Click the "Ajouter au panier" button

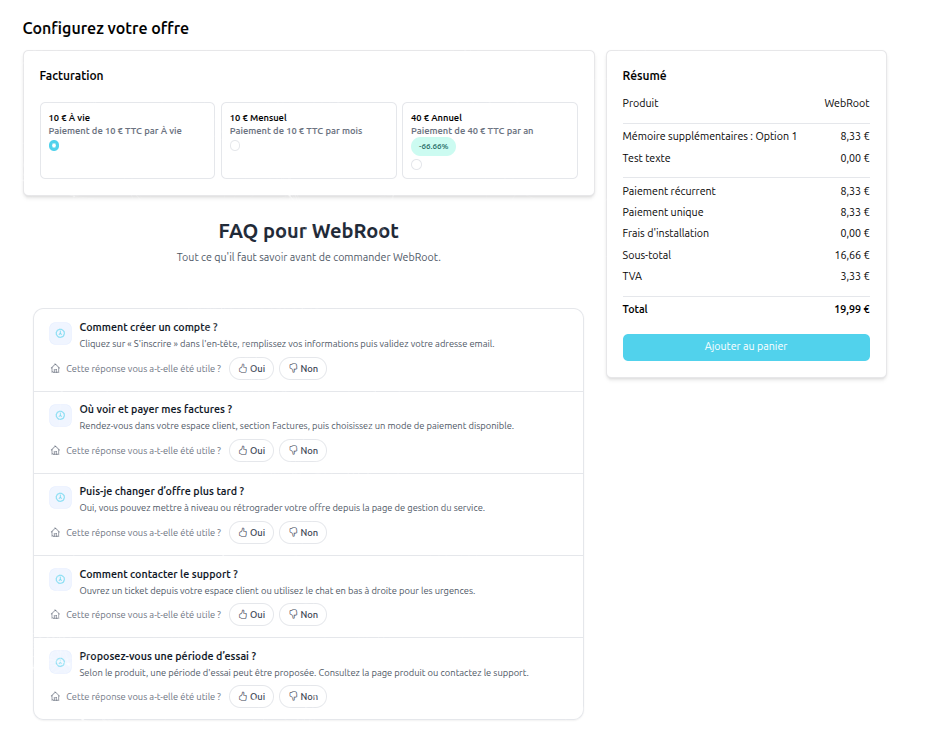pyautogui.click(x=746, y=347)
